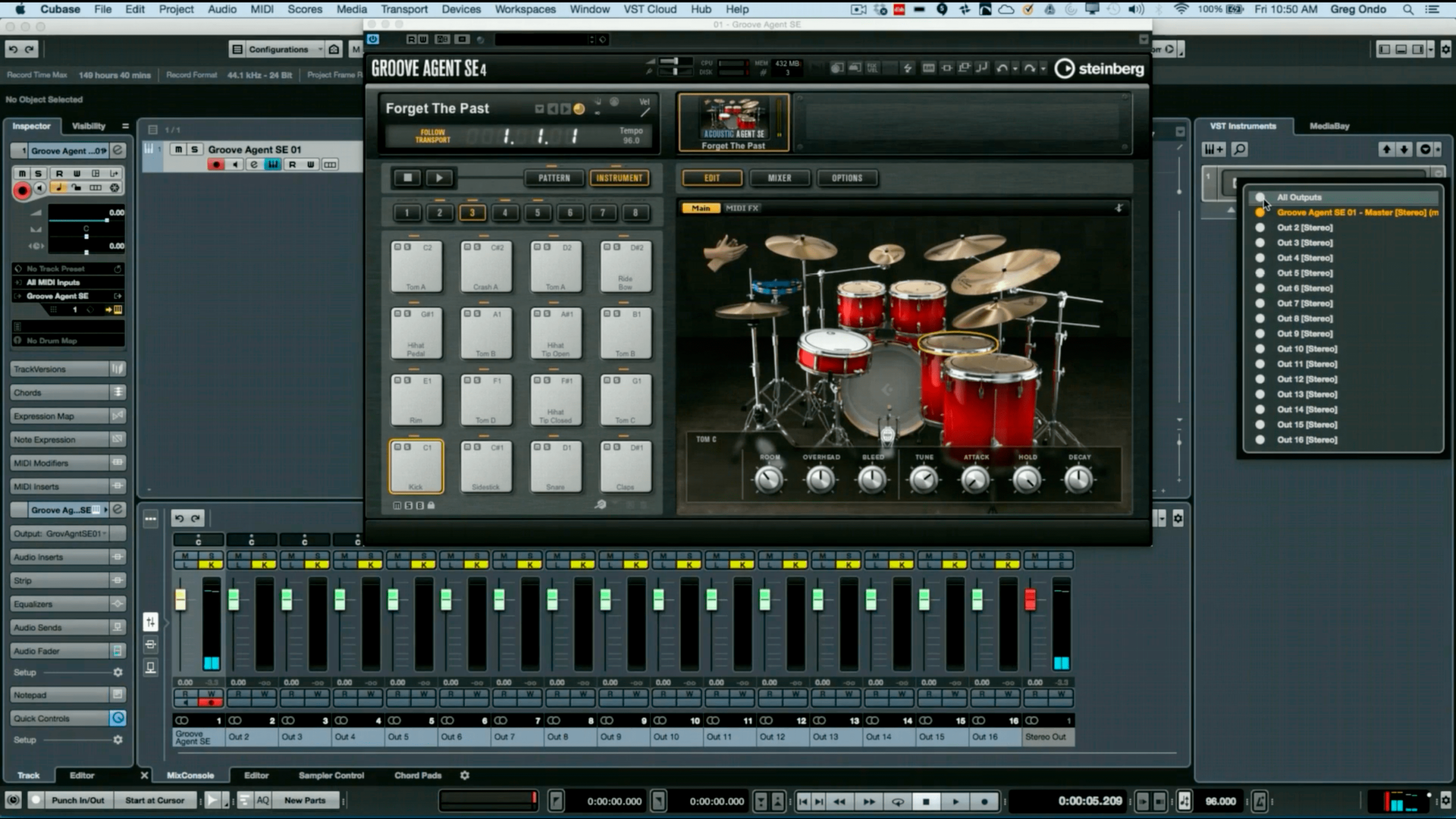Click the MixConsole settings gear
Viewport: 1456px width, 819px height.
coord(1178,519)
